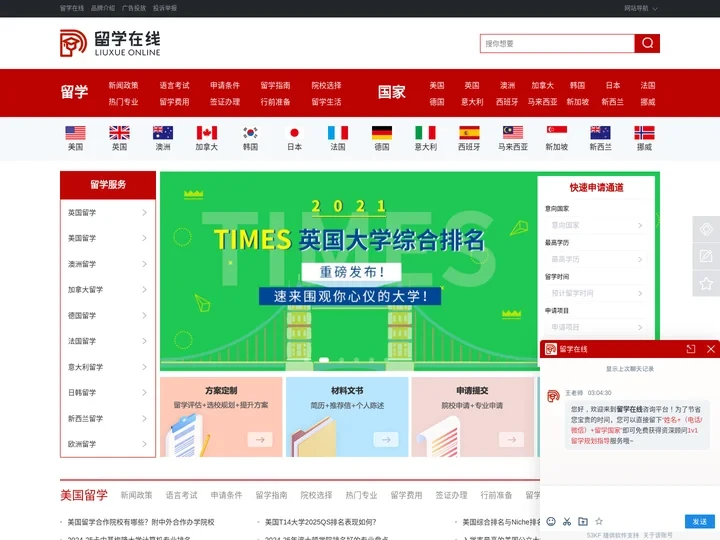Open 新闻政策 in the red 留学 menu
Viewport: 720px width, 540px height.
(123, 85)
